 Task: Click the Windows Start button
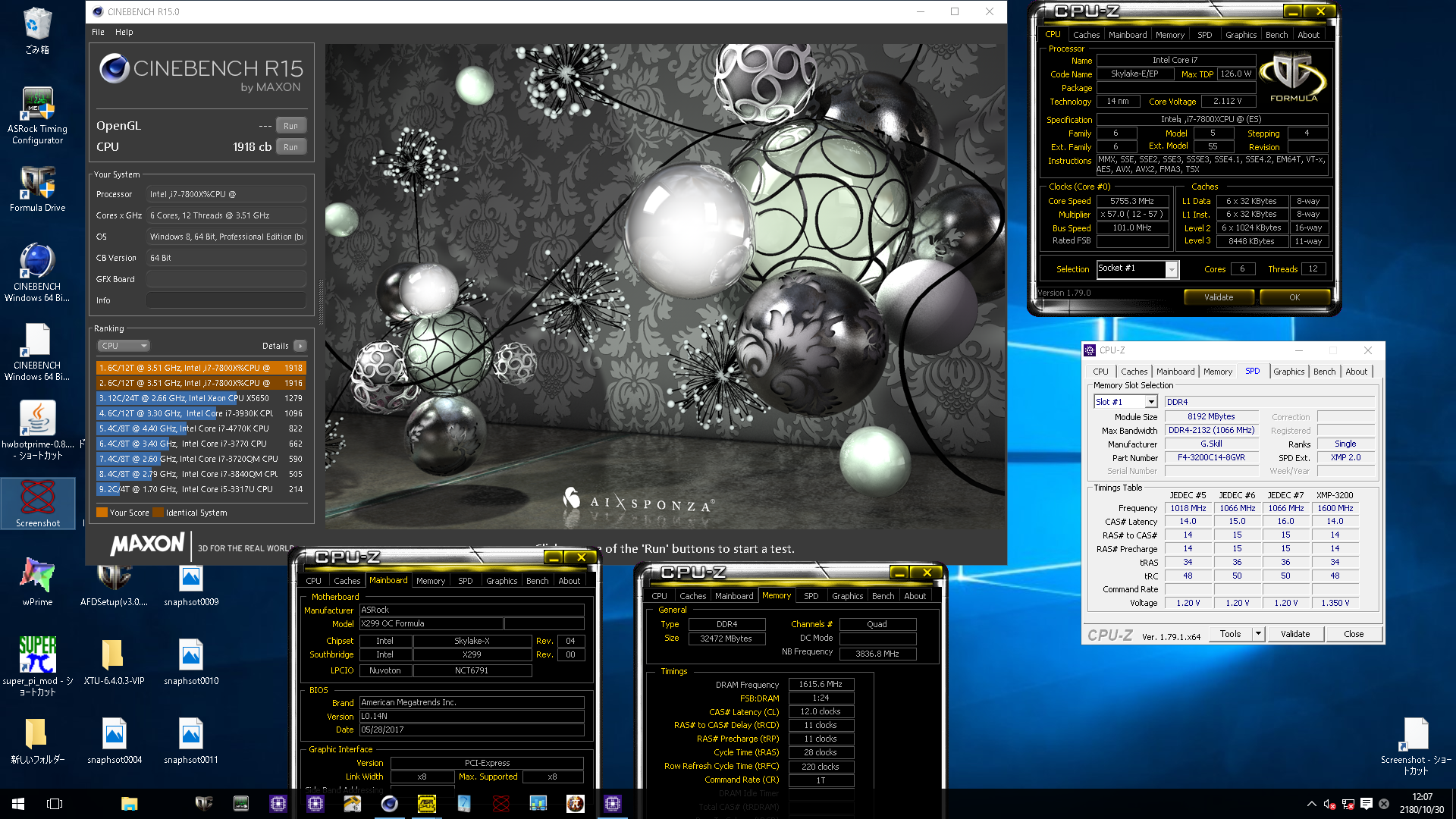18,804
